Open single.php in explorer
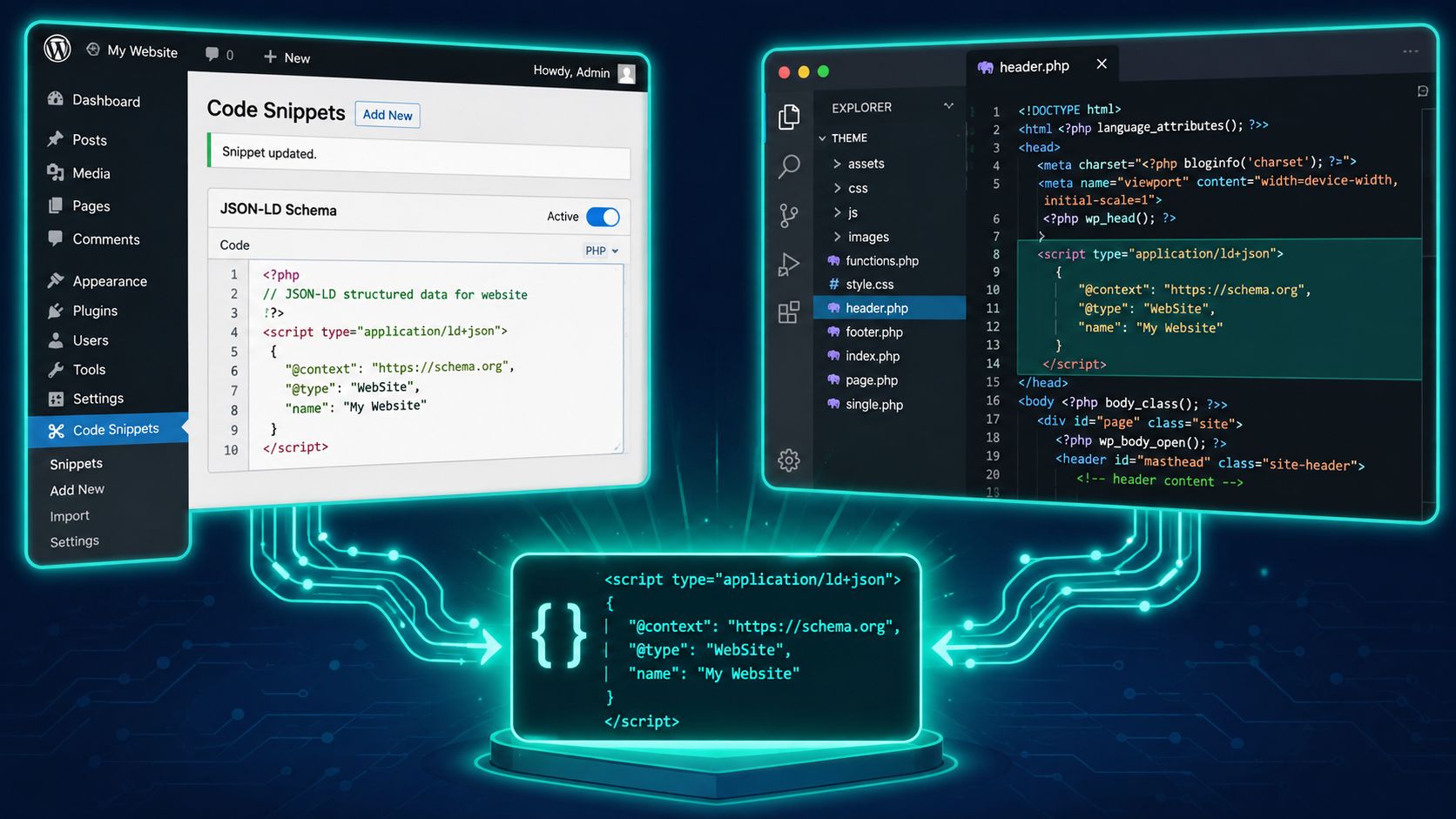The height and width of the screenshot is (819, 1456). point(866,405)
